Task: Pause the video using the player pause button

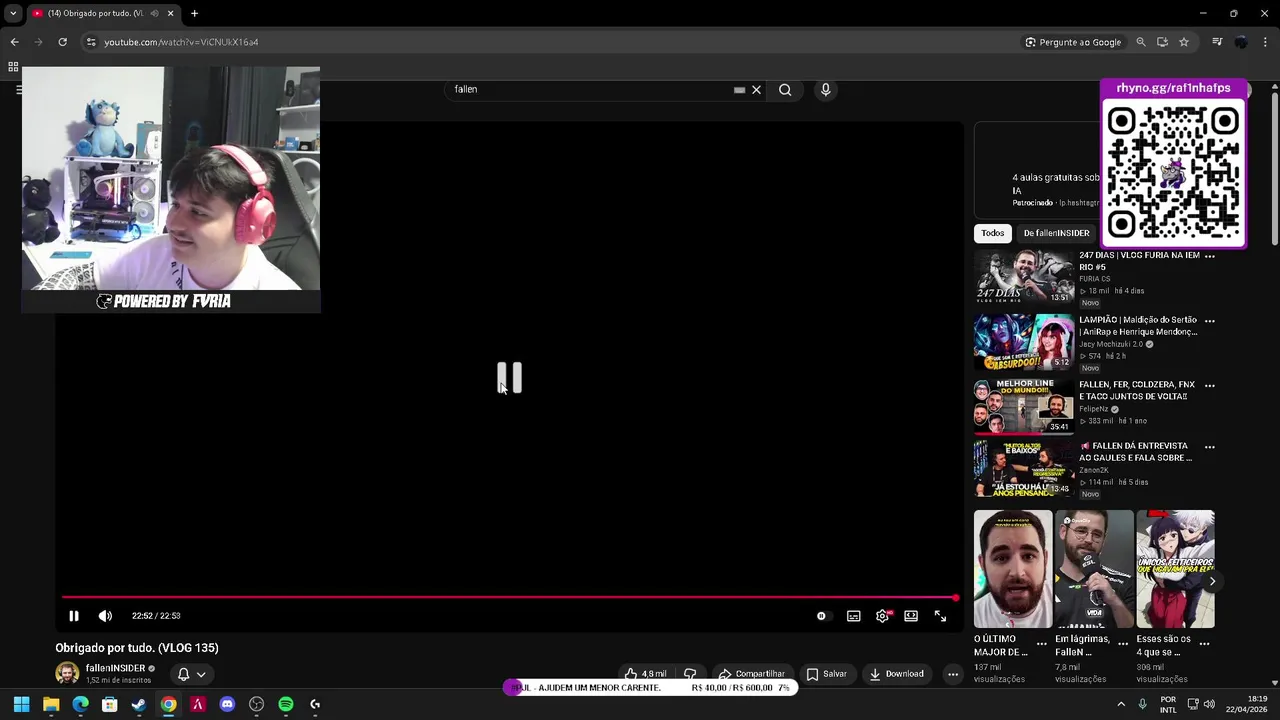Action: click(73, 616)
